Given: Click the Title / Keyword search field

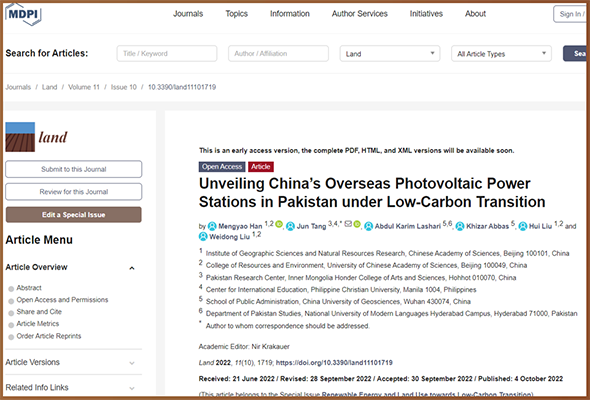Looking at the screenshot, I should coord(167,53).
